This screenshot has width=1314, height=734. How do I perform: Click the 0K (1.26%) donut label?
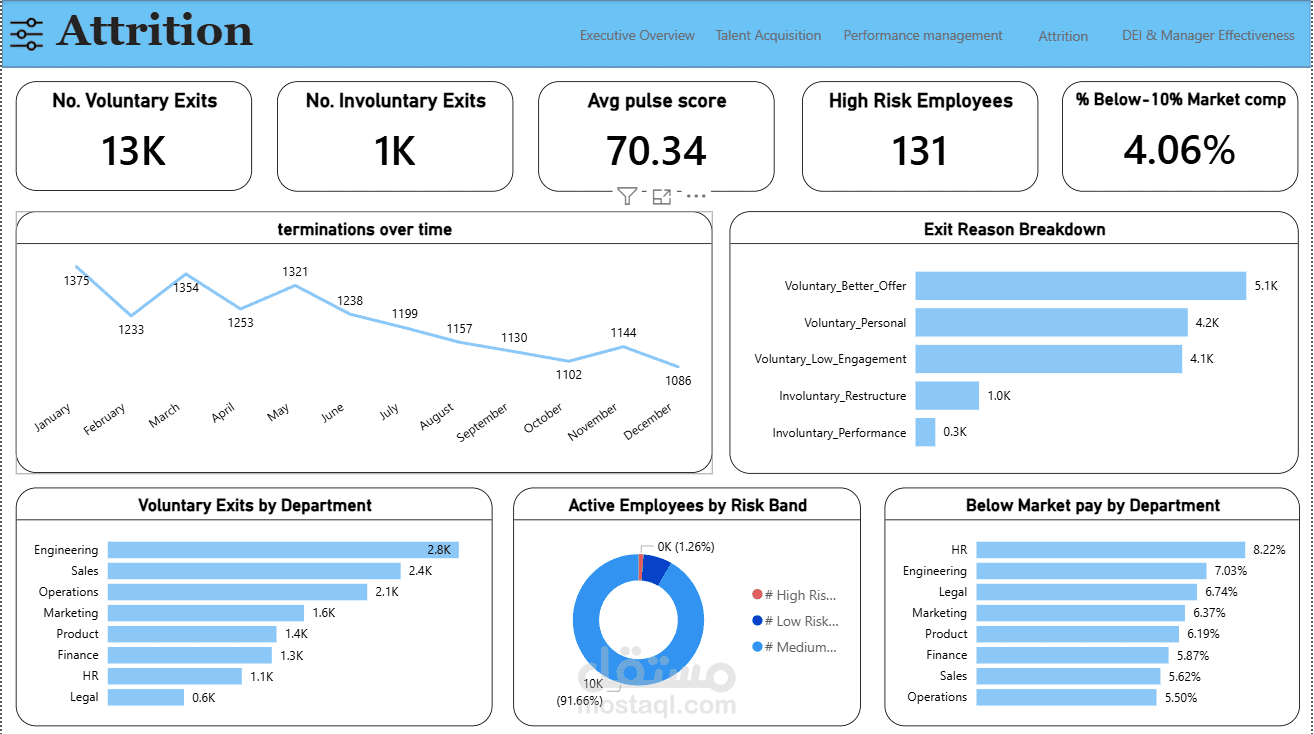pos(686,547)
